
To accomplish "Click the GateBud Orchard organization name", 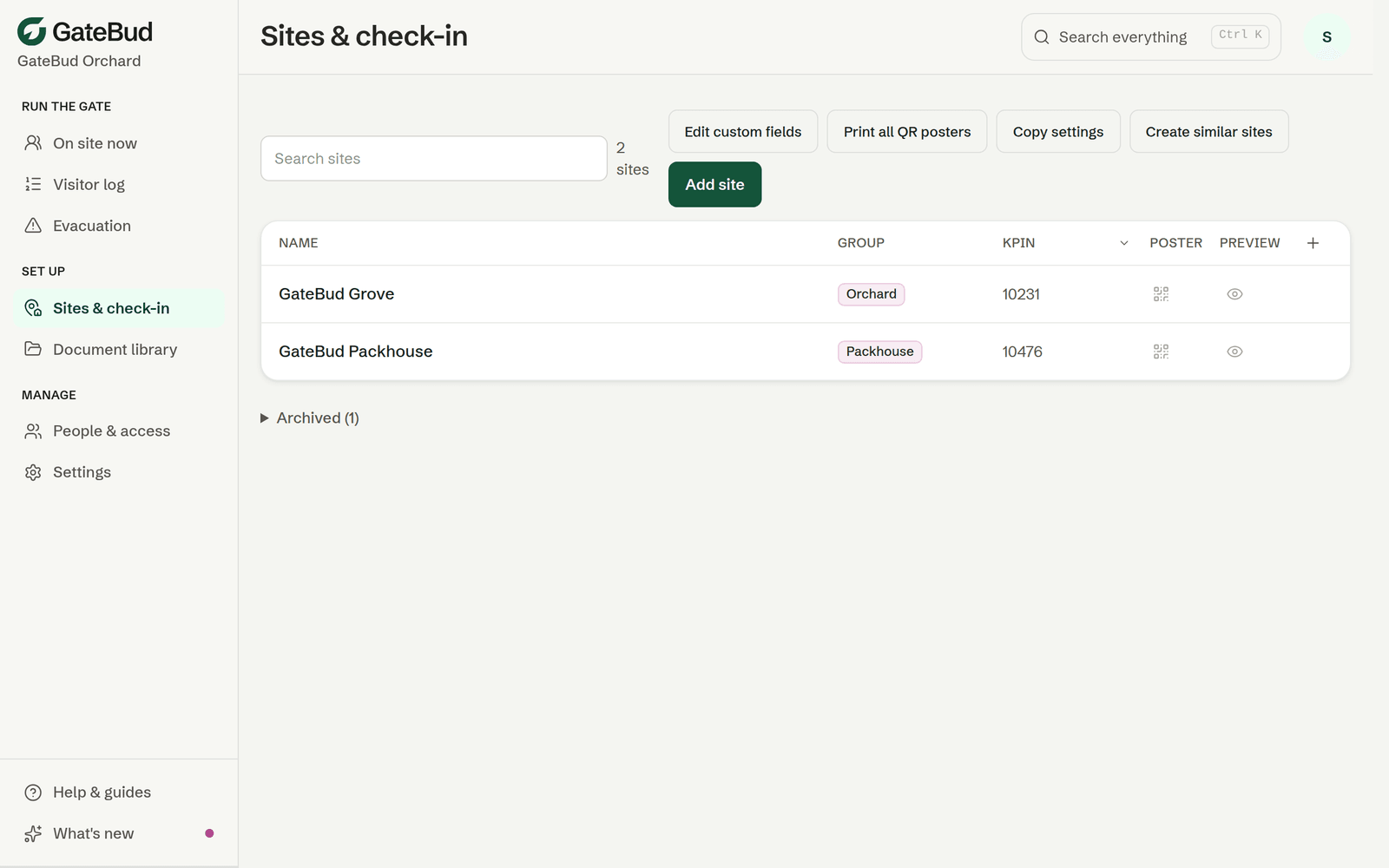I will [79, 61].
